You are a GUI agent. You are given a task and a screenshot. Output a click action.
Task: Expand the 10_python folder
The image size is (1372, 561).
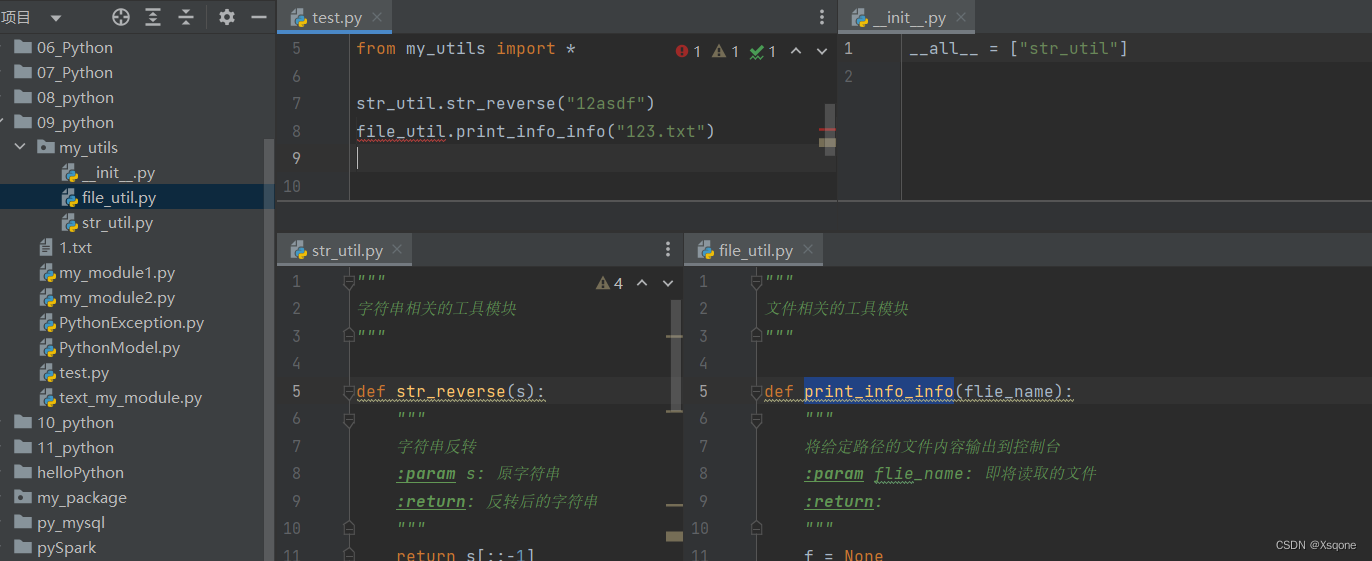point(75,422)
